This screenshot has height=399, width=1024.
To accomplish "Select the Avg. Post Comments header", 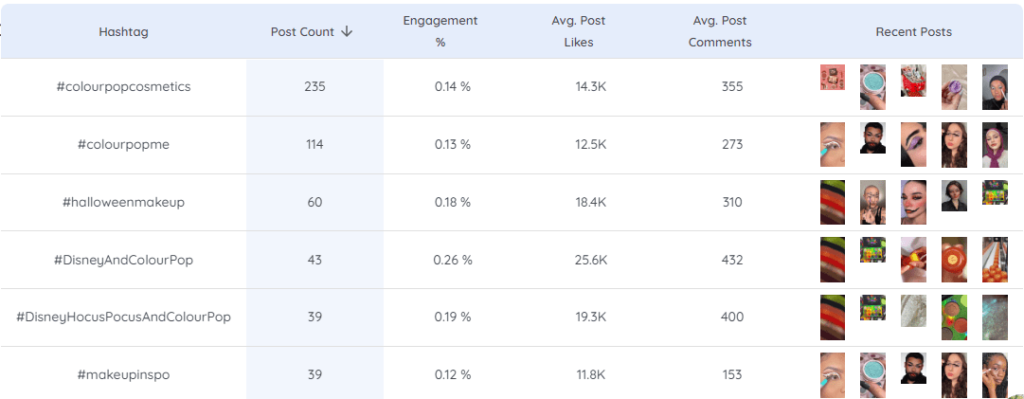I will coord(720,31).
